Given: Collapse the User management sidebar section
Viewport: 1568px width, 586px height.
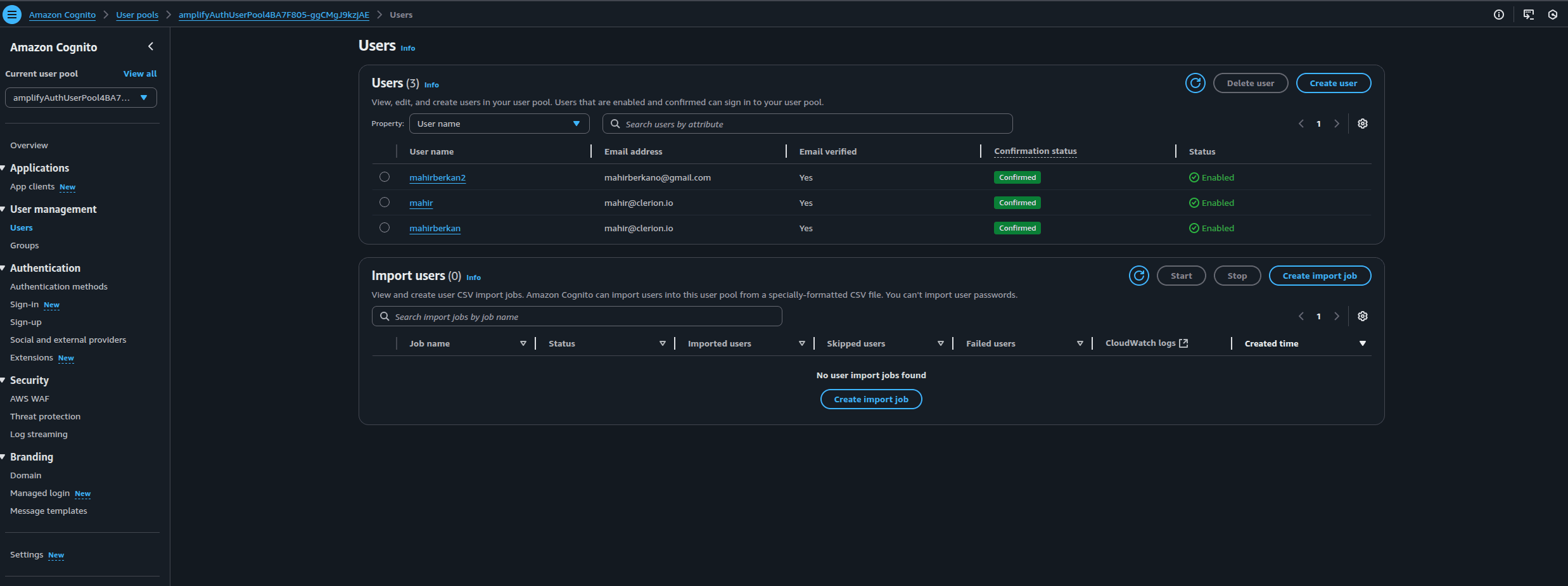Looking at the screenshot, I should (3, 209).
